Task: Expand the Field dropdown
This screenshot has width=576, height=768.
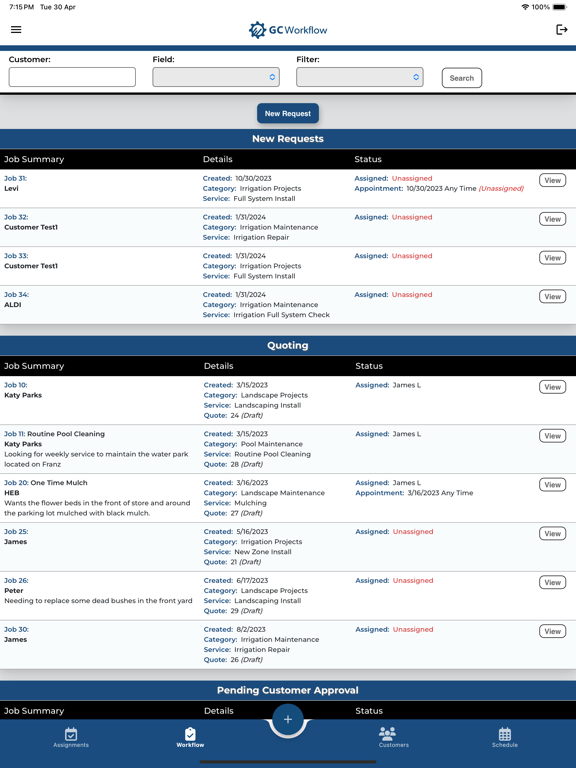Action: 216,77
